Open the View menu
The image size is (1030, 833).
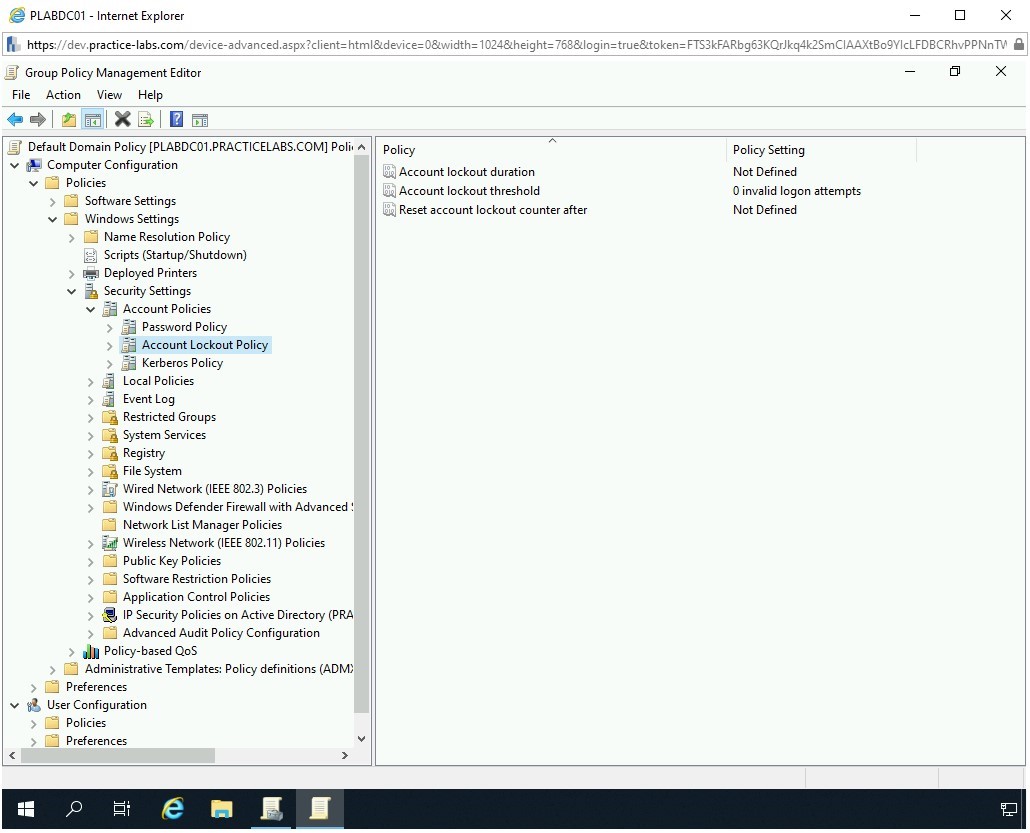pyautogui.click(x=109, y=95)
